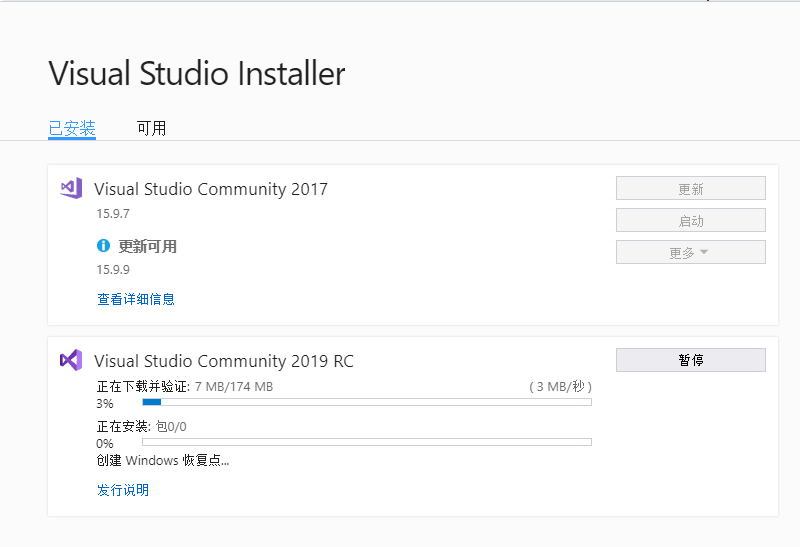Click the 0% install percentage label

pyautogui.click(x=105, y=443)
